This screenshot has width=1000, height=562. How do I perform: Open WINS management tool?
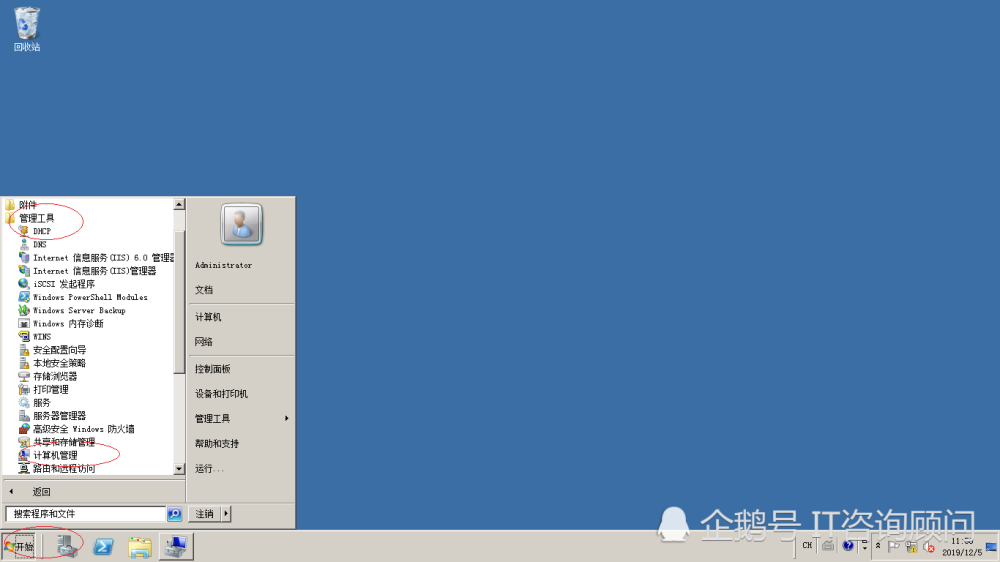[35, 337]
